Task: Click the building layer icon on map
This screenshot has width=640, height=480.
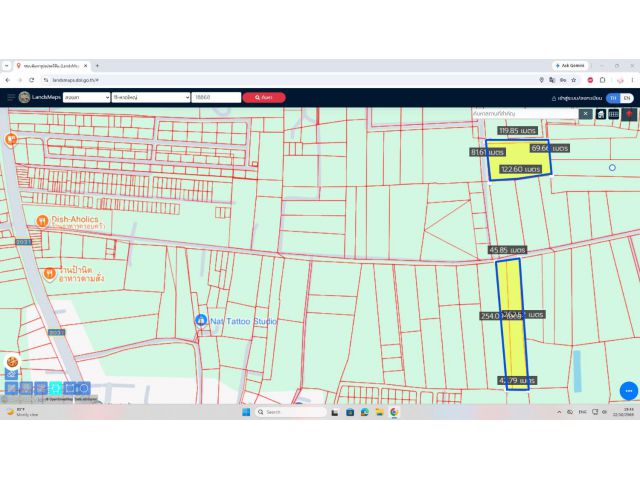Action: (x=600, y=114)
